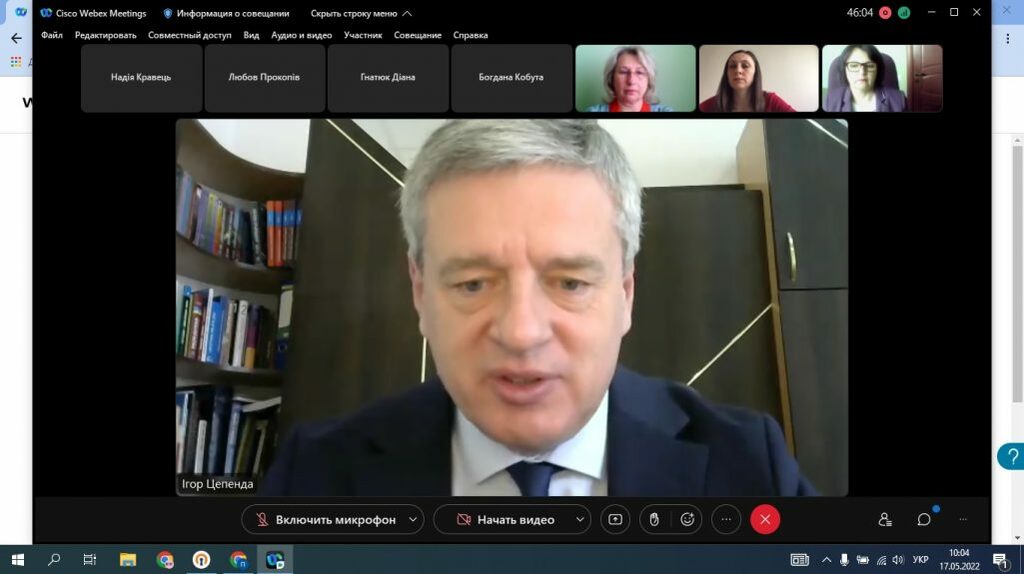Click the red recording indicator icon
1024x574 pixels.
click(885, 13)
